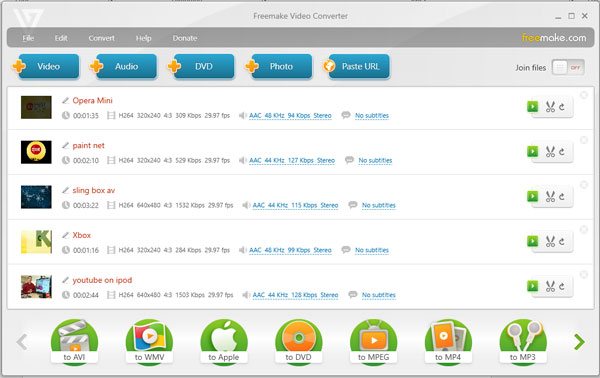Click pencil icon next to paint net
Image resolution: width=600 pixels, height=378 pixels.
click(65, 145)
